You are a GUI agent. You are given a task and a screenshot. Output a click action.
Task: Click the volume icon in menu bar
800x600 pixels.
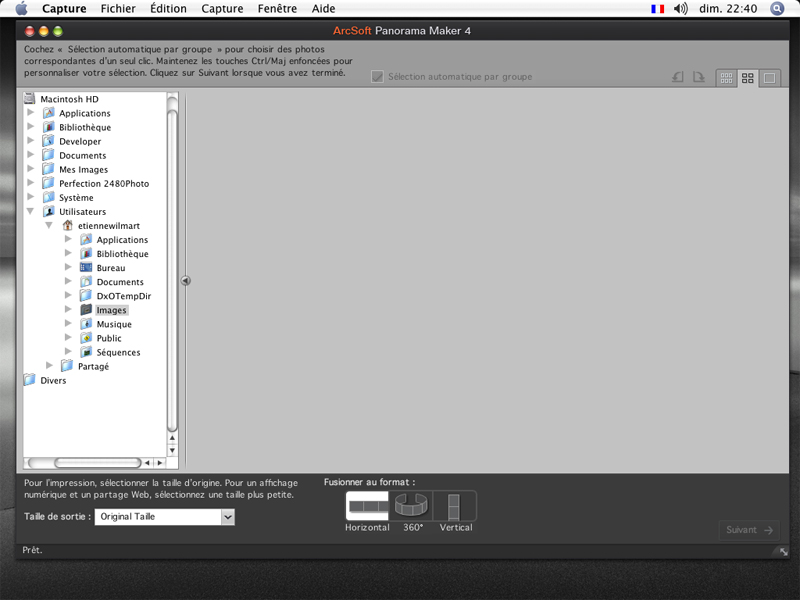680,9
